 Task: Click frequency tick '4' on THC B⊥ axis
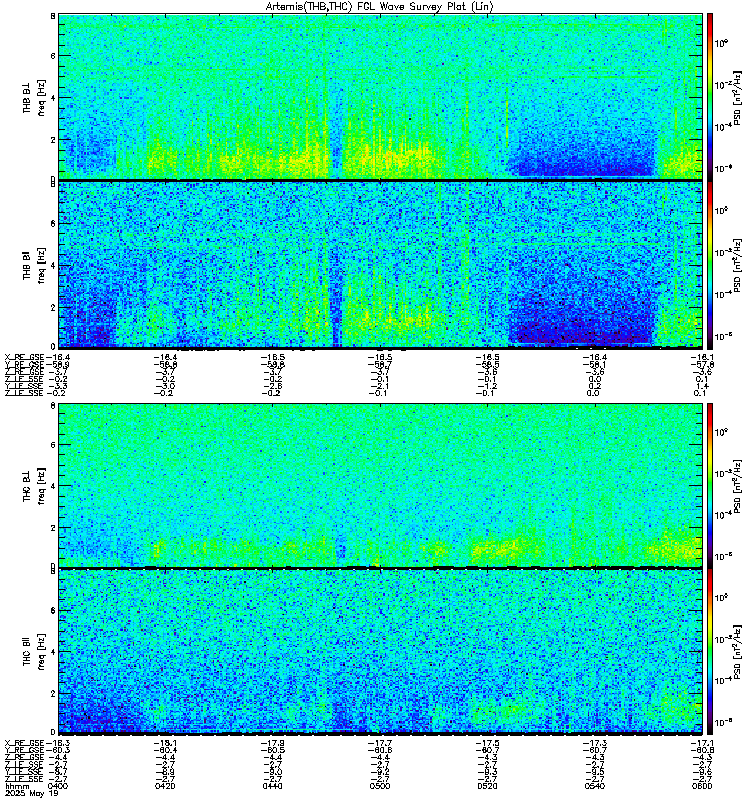pyautogui.click(x=53, y=486)
